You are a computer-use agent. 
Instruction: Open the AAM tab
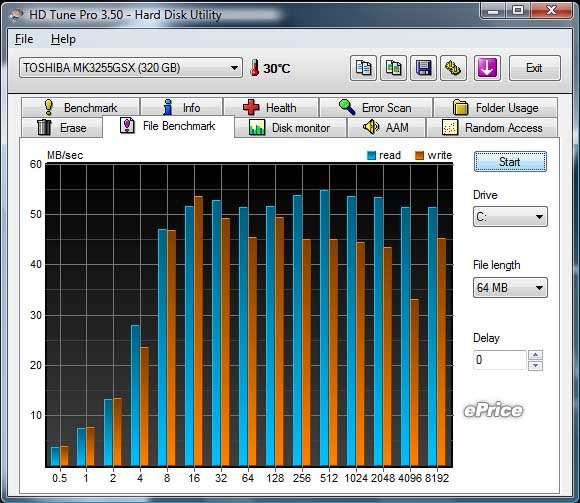[386, 128]
